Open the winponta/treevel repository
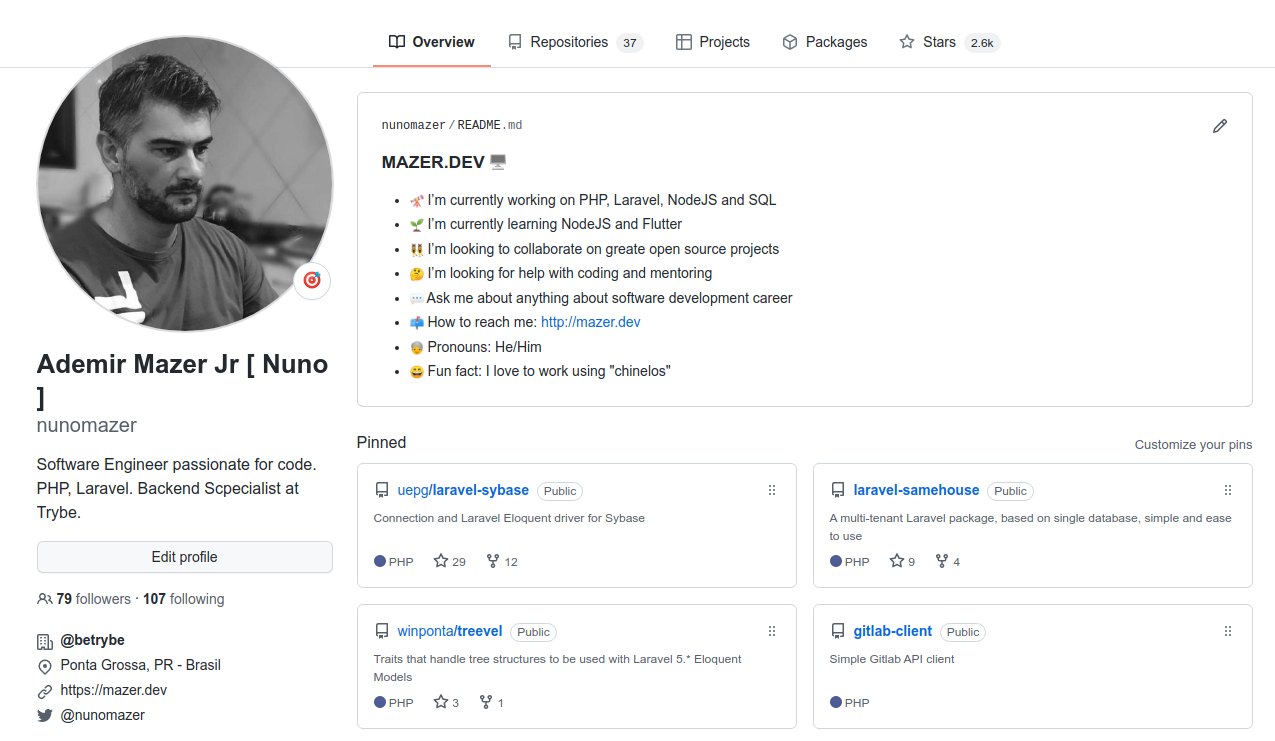 point(450,631)
